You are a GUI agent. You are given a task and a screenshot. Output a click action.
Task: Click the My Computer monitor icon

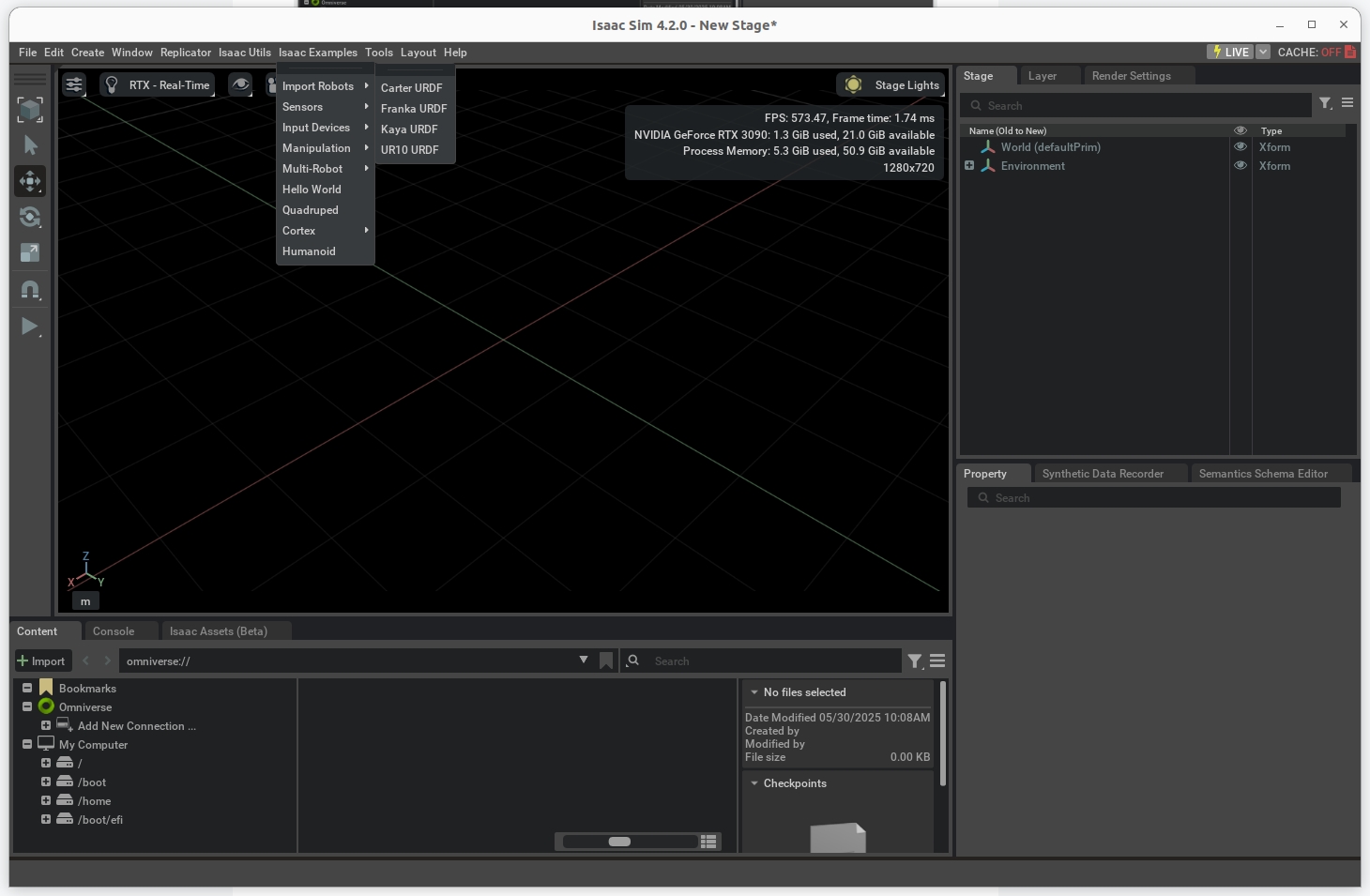coord(46,744)
